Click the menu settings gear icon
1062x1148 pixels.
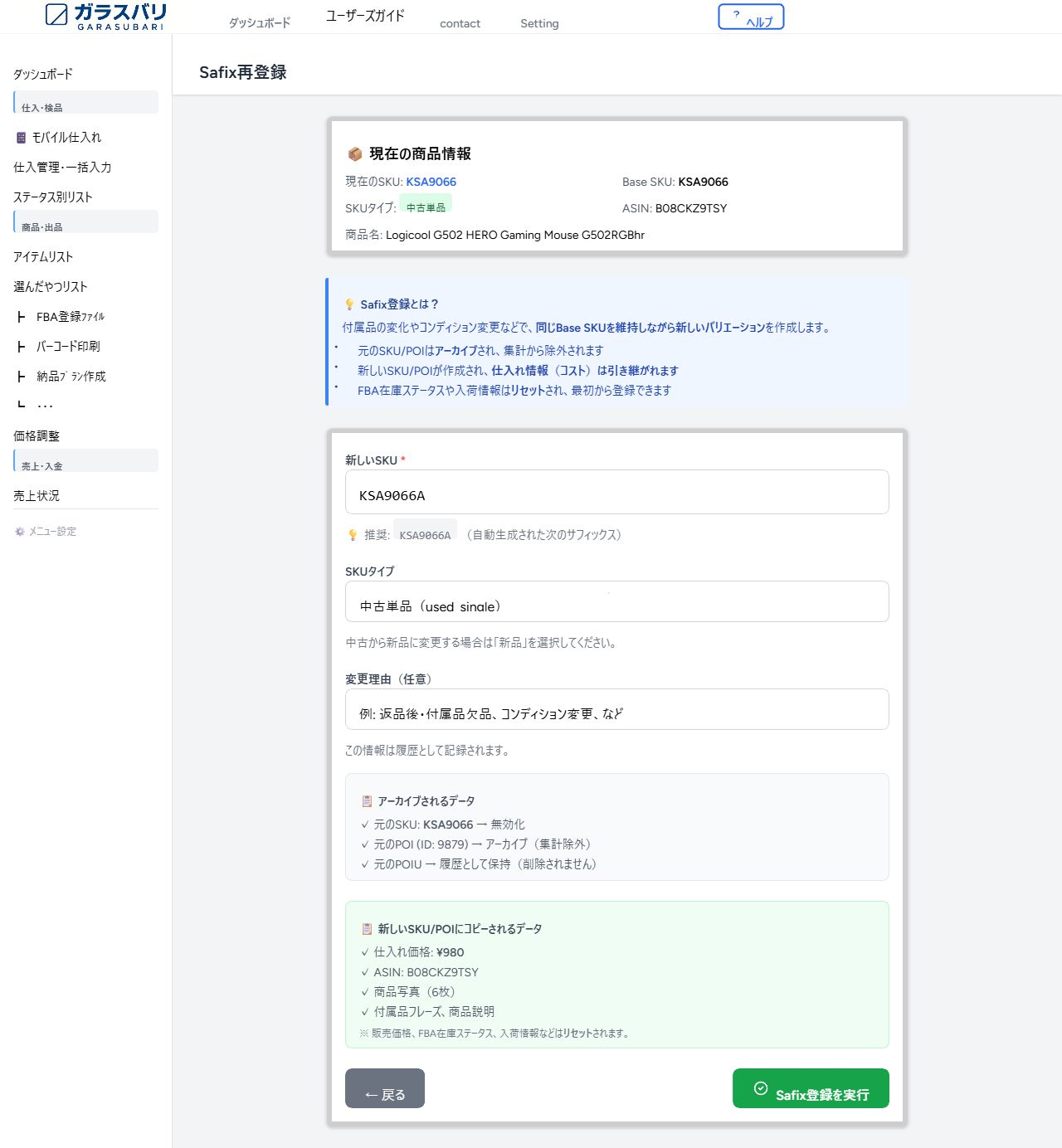20,532
